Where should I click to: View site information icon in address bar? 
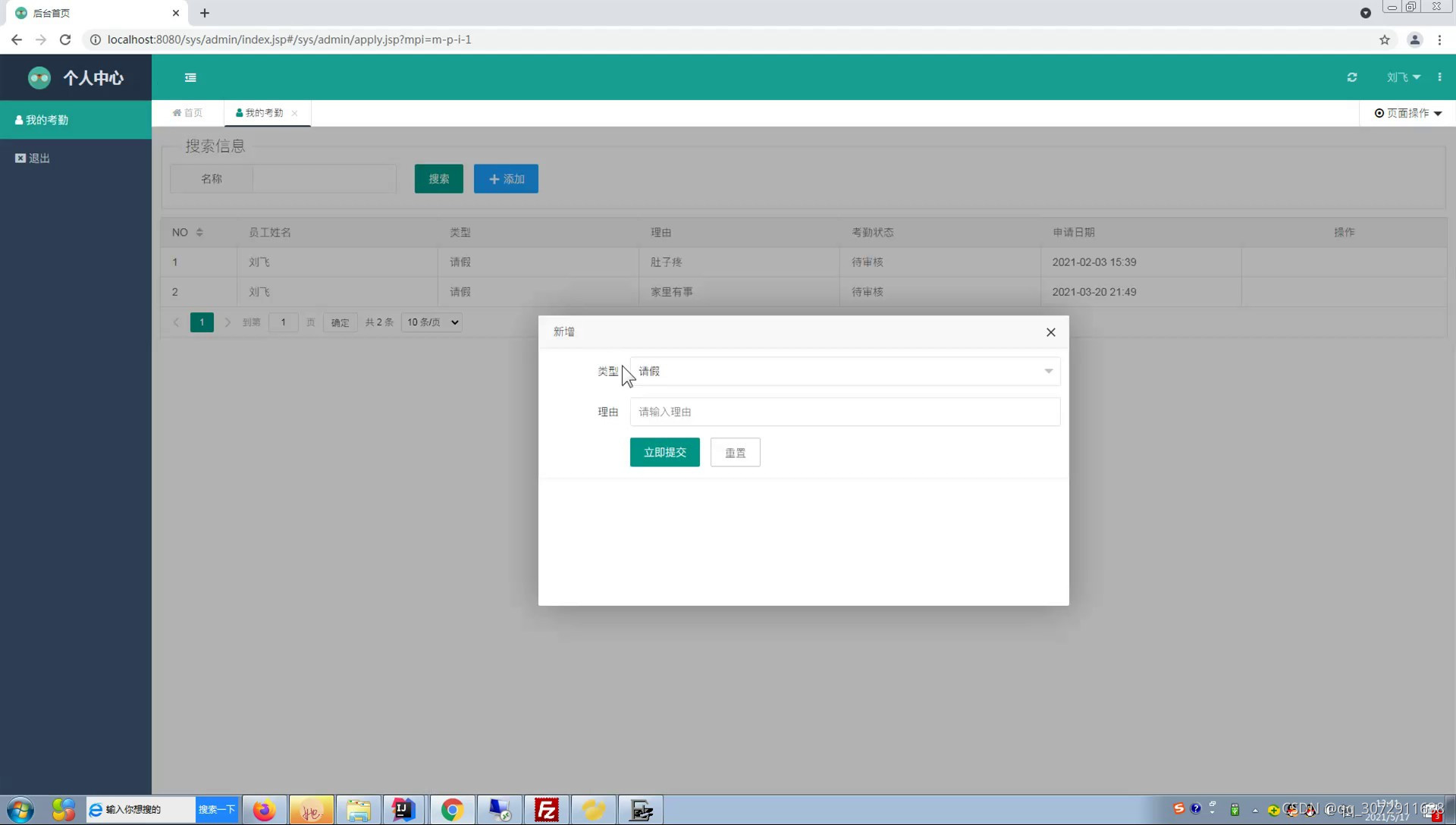(x=96, y=39)
